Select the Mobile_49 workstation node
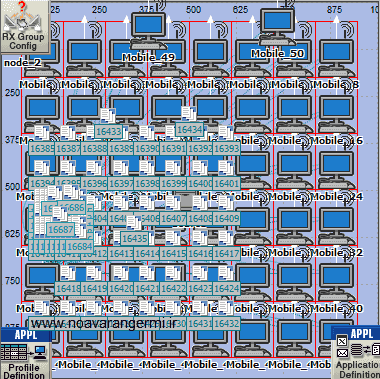 (148, 31)
